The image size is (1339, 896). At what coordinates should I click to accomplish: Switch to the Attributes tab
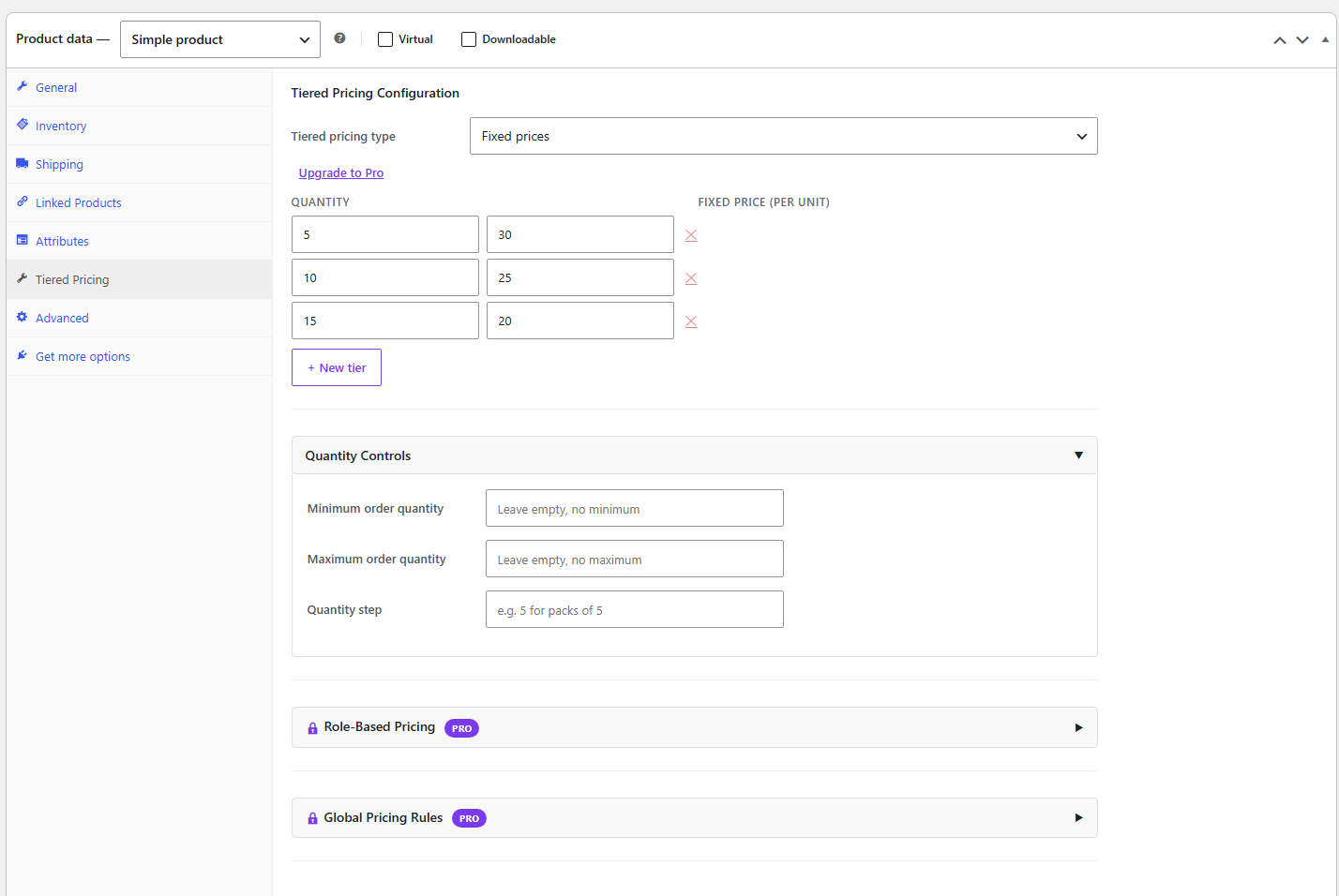pos(139,241)
